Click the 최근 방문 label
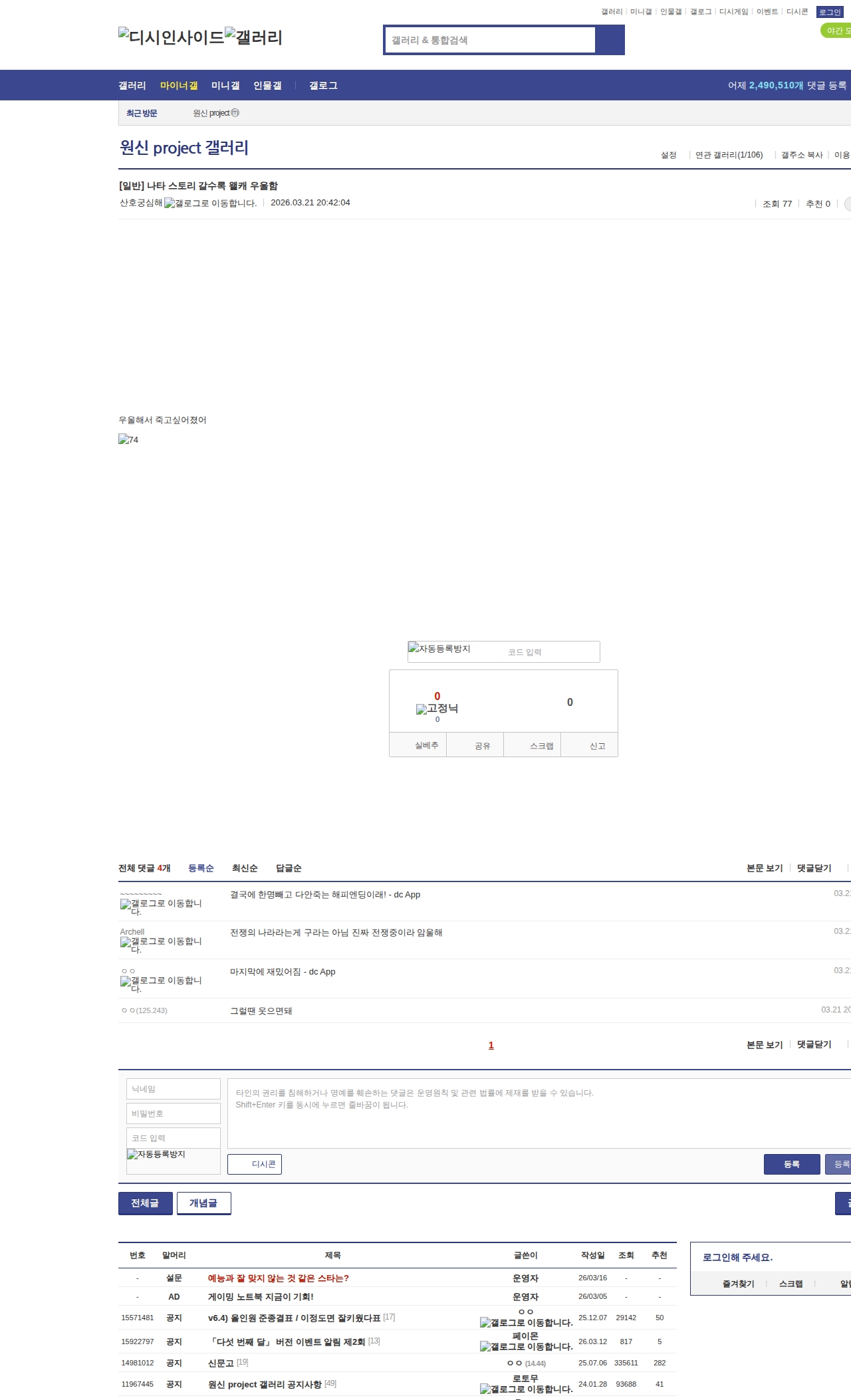 pos(142,113)
